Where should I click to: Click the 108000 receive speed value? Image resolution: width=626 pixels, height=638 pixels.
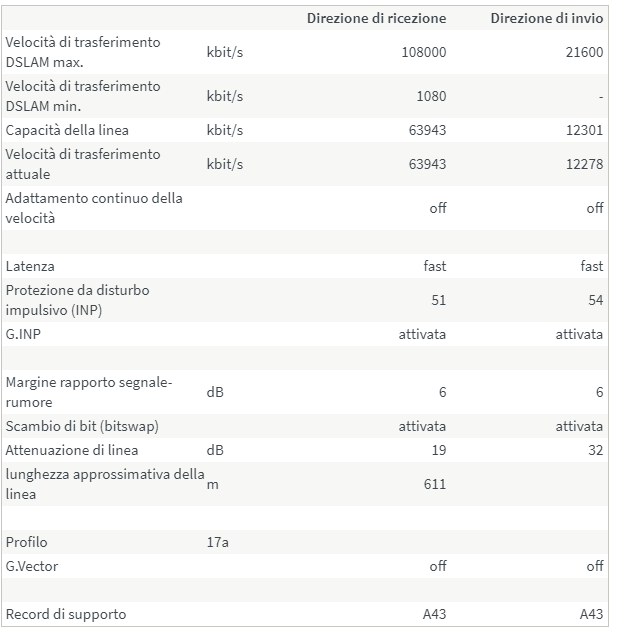[423, 52]
